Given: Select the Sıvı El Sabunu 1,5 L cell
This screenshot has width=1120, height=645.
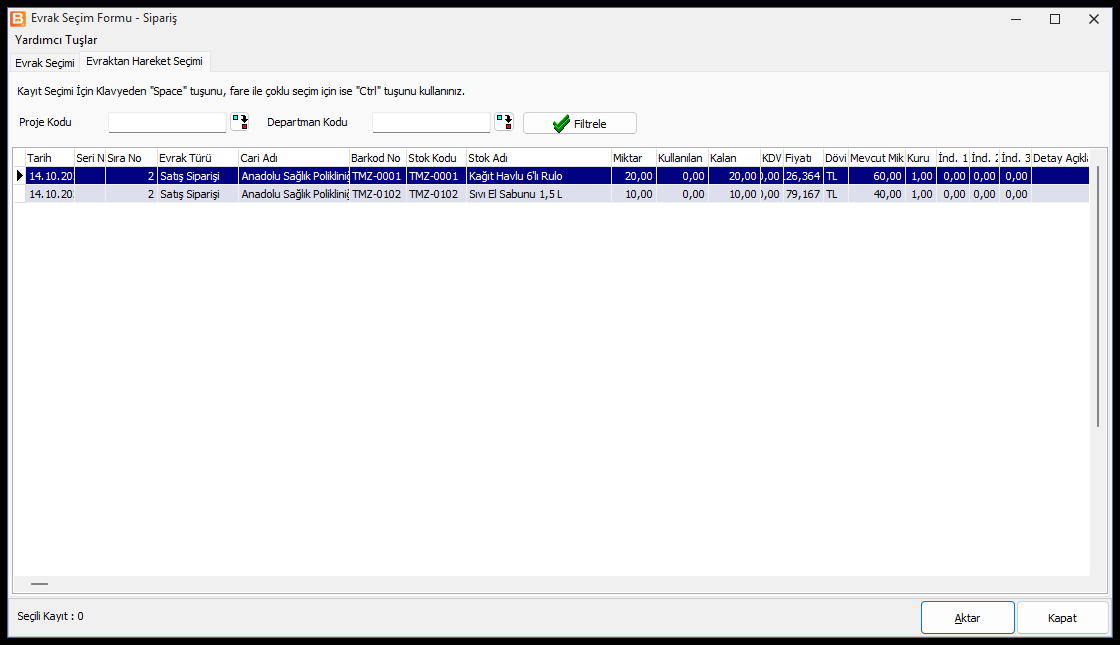Looking at the screenshot, I should (x=539, y=194).
